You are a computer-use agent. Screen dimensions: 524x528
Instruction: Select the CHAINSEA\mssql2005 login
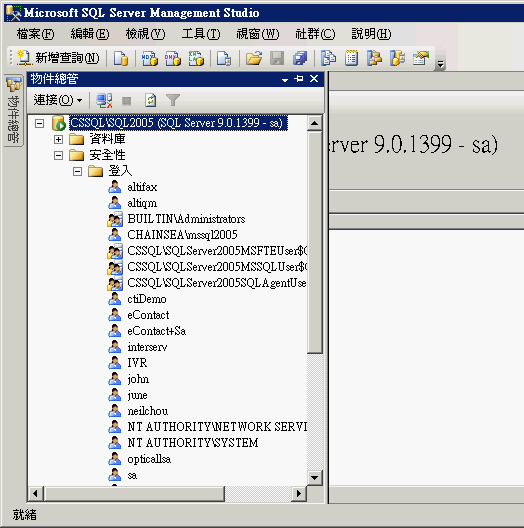[182, 235]
